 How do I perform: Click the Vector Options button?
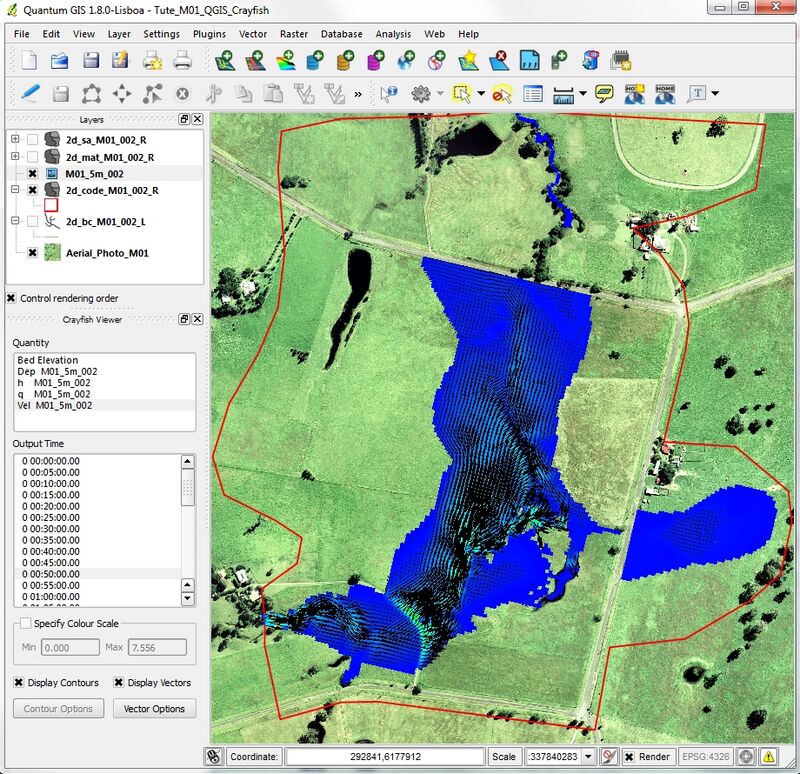pos(154,709)
